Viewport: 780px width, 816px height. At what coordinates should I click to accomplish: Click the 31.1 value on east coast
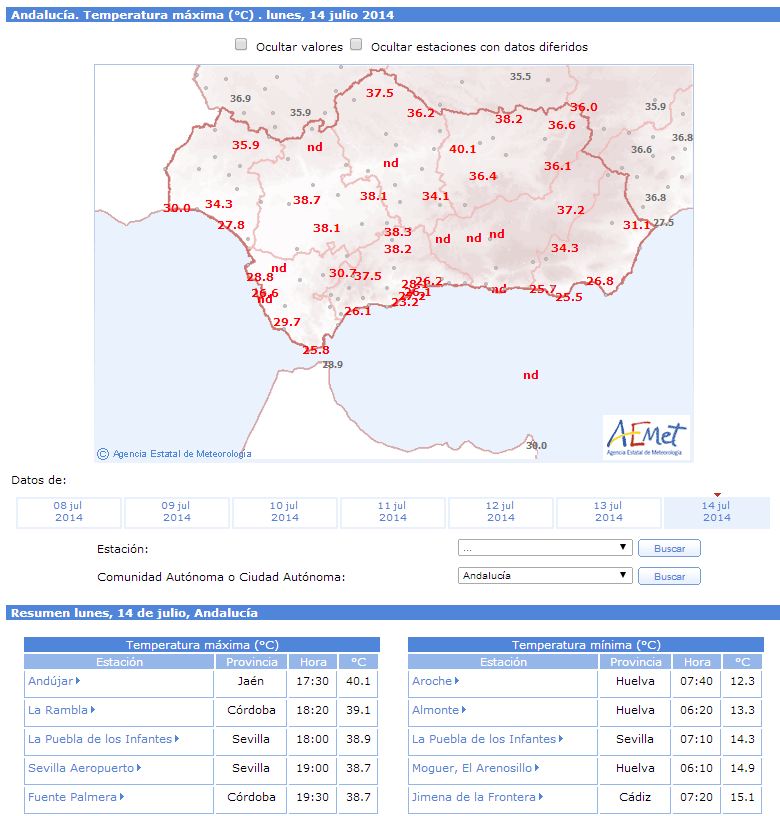click(x=637, y=225)
